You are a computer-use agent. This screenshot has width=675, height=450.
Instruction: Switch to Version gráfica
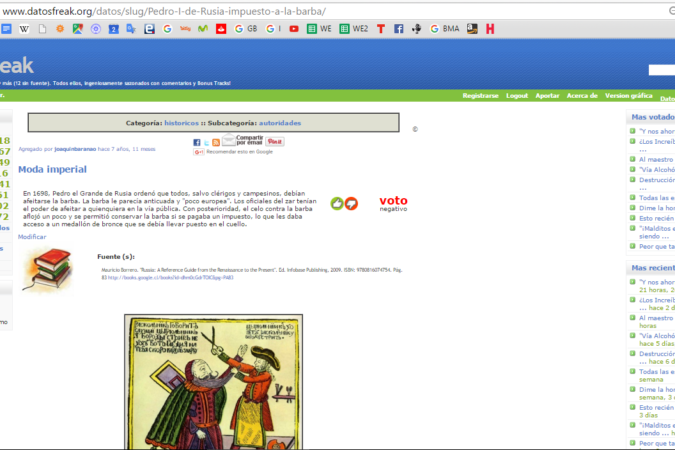pyautogui.click(x=629, y=96)
